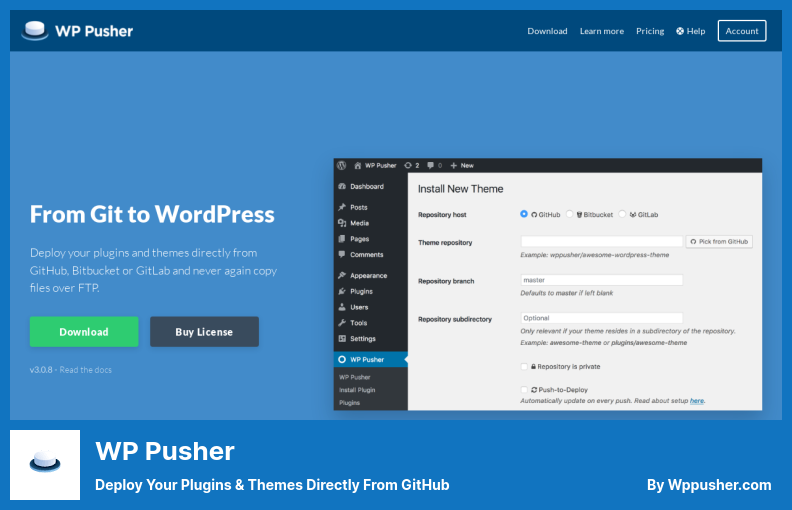
Task: Click the Comments icon in sidebar
Action: click(342, 254)
